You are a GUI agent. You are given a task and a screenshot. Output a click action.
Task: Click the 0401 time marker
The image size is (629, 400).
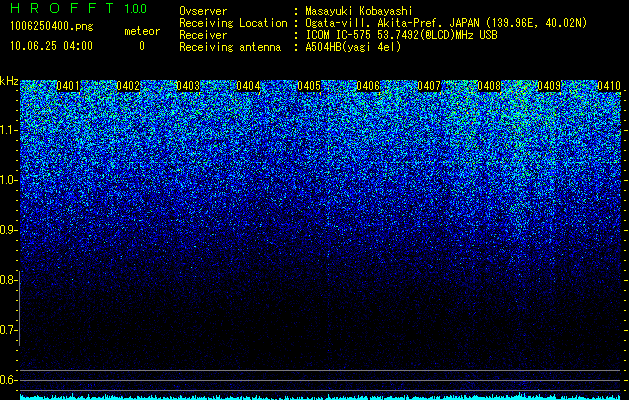pos(68,86)
